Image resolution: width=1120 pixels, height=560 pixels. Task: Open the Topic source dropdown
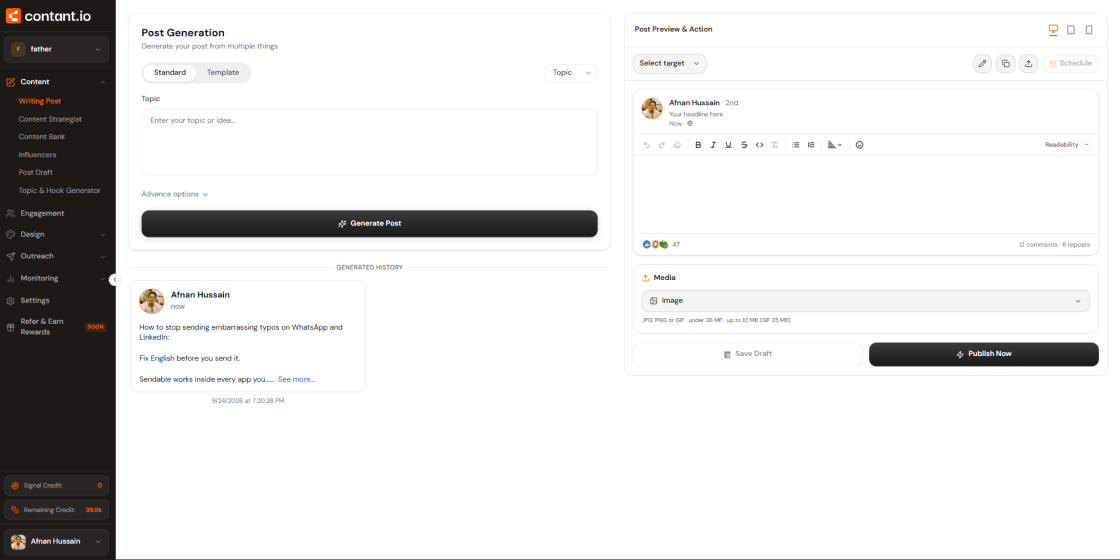click(x=571, y=73)
